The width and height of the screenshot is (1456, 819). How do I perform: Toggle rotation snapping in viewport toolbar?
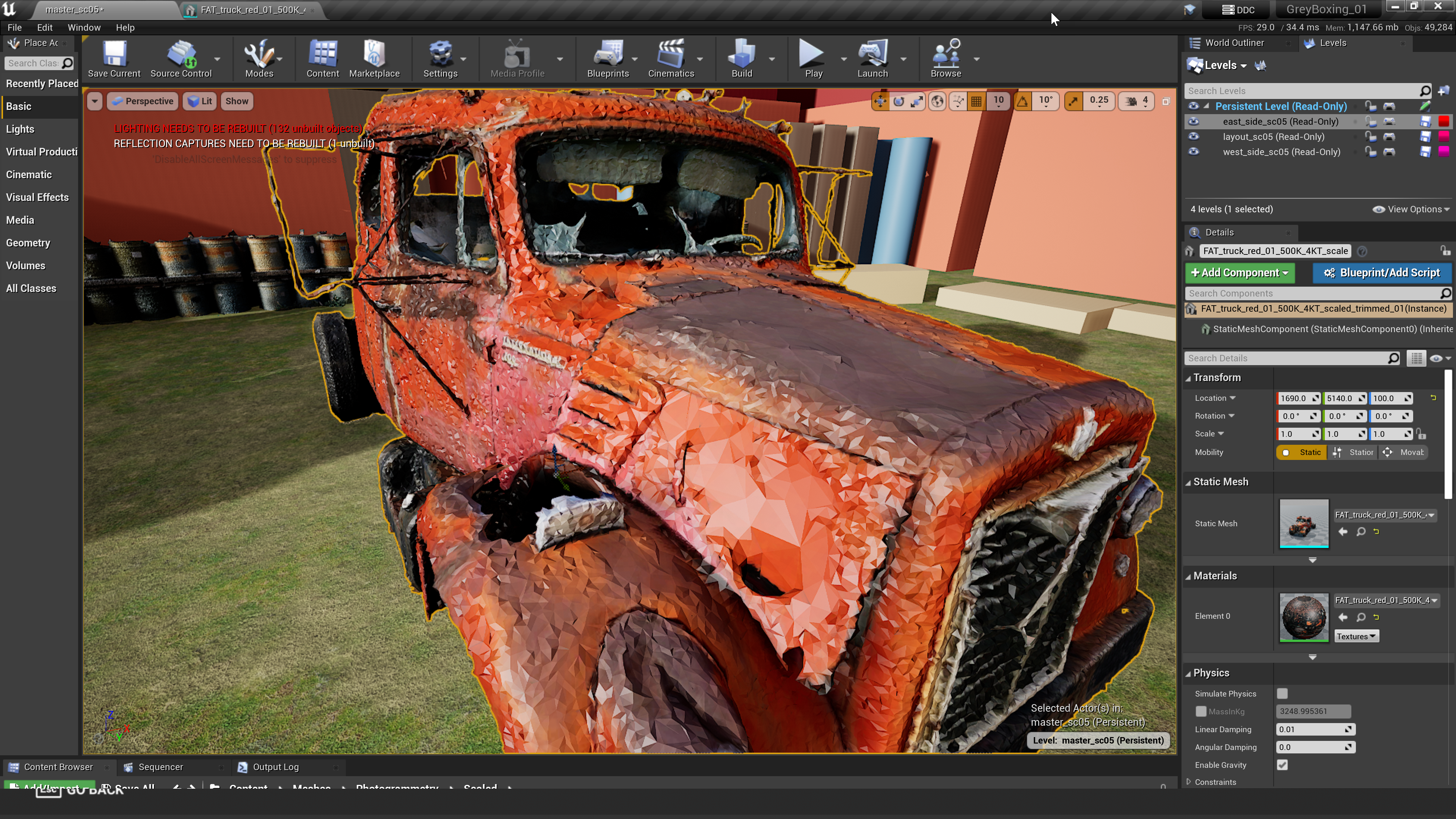[1023, 101]
